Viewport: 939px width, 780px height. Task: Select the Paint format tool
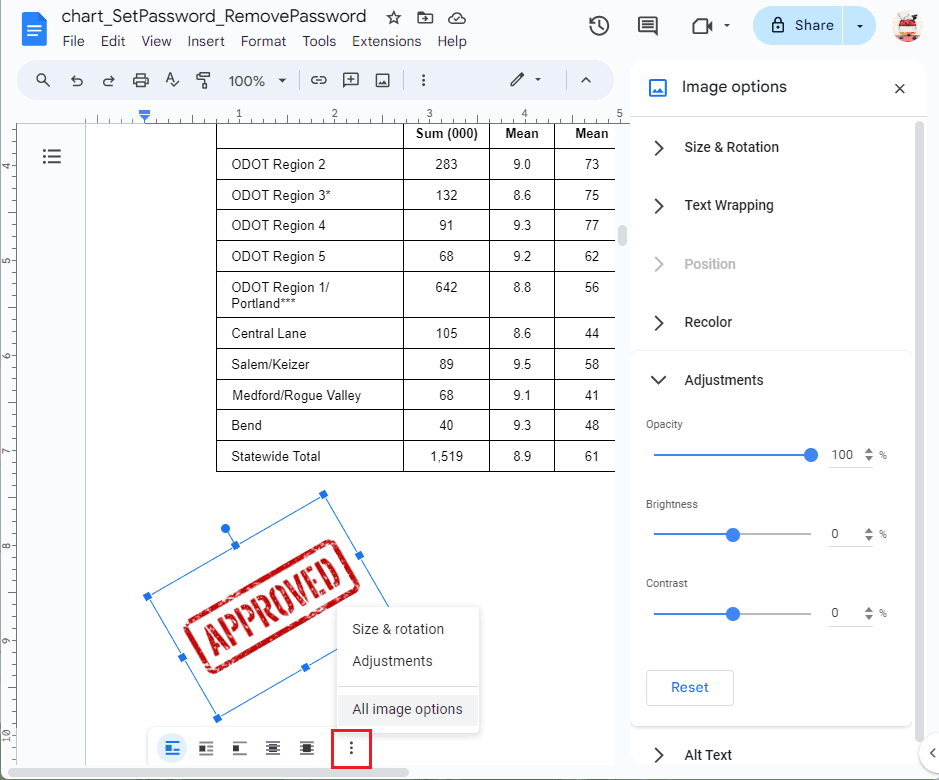pyautogui.click(x=203, y=79)
